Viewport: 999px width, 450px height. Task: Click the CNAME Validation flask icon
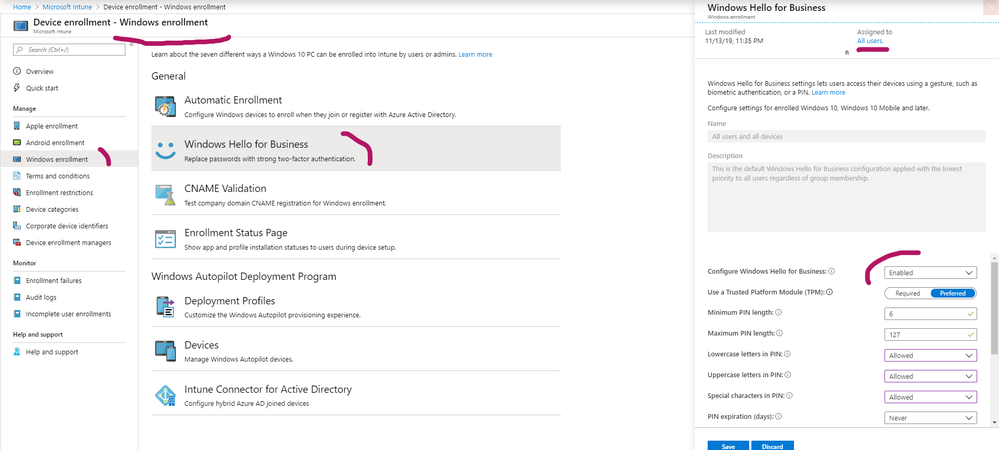point(166,194)
